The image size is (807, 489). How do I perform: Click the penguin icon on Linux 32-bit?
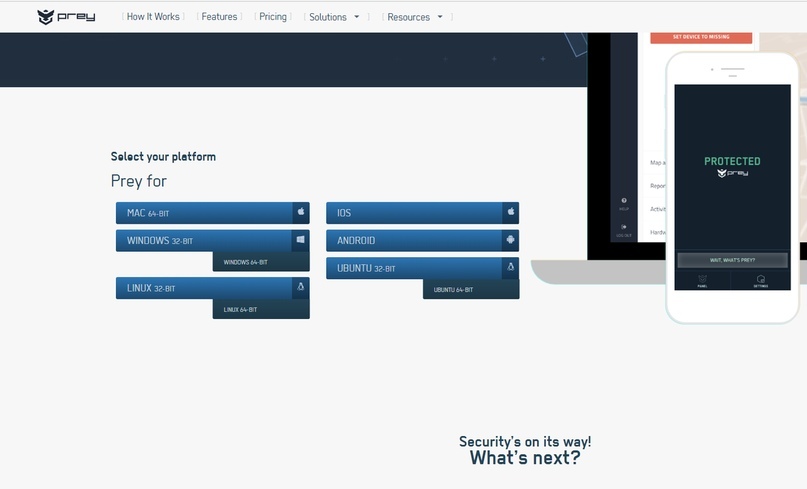300,288
